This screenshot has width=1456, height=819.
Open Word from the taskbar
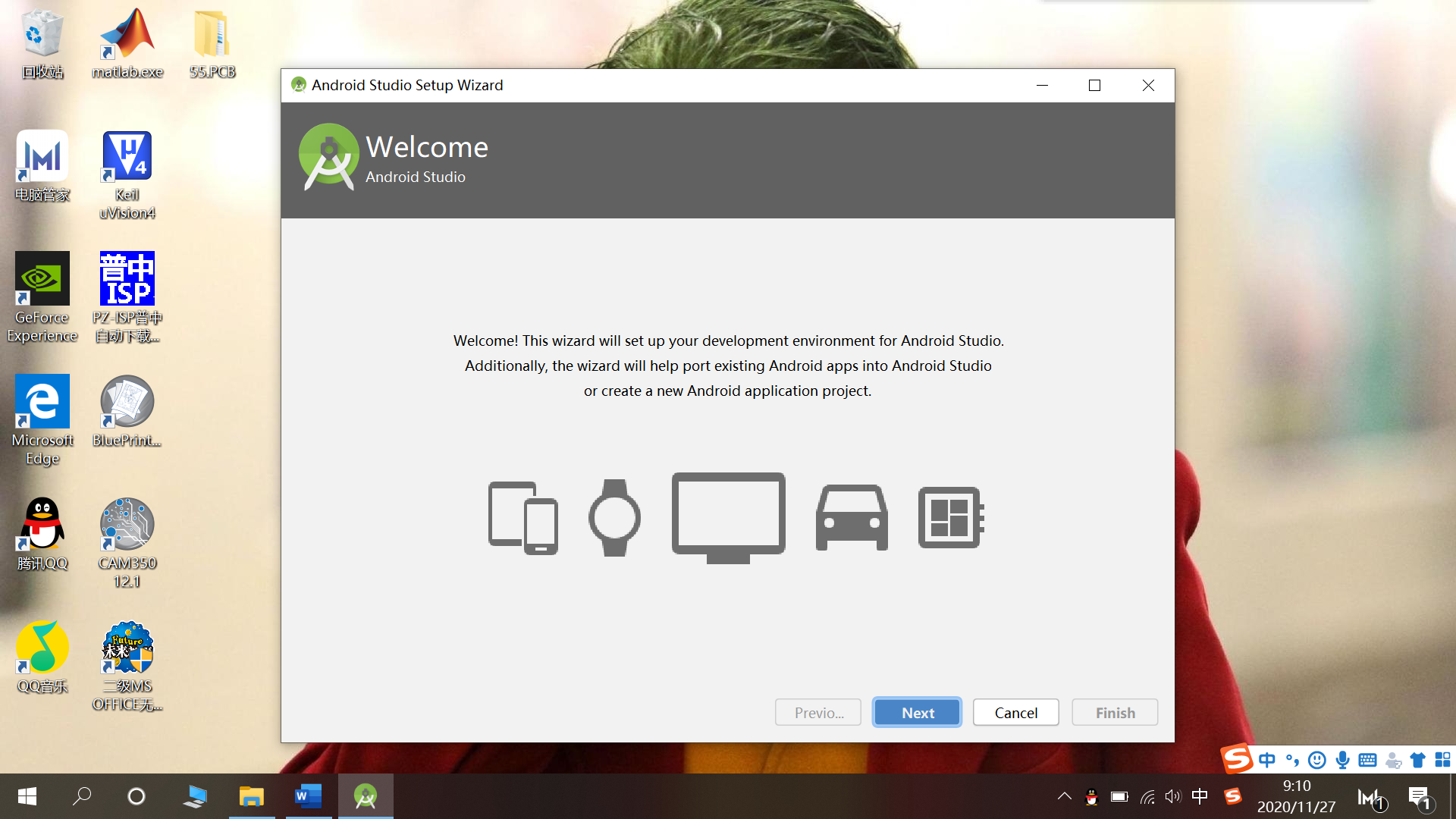coord(308,796)
